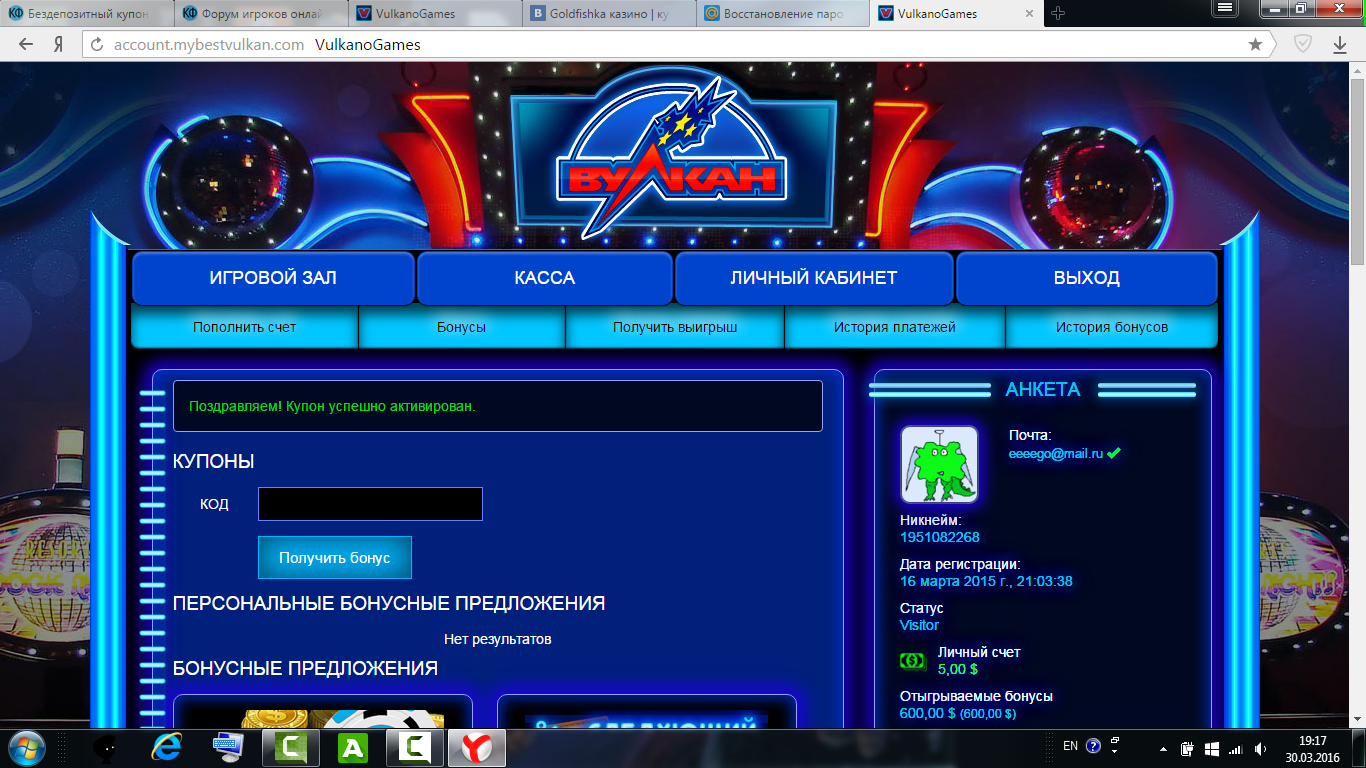Open the ЛИЧНЫЙ КАБИНЕТ menu
This screenshot has width=1366, height=768.
[814, 278]
